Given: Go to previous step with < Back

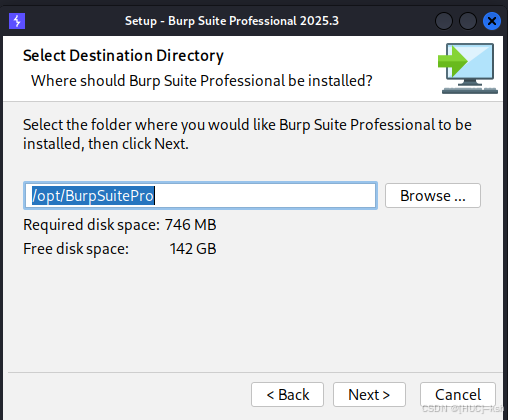Looking at the screenshot, I should click(x=287, y=395).
